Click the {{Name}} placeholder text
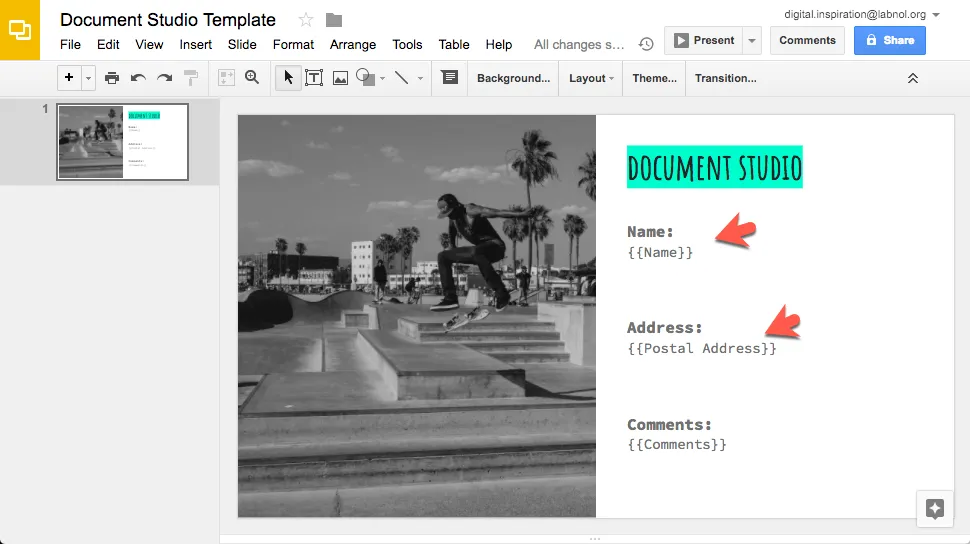Screen dimensions: 970x544 point(660,253)
